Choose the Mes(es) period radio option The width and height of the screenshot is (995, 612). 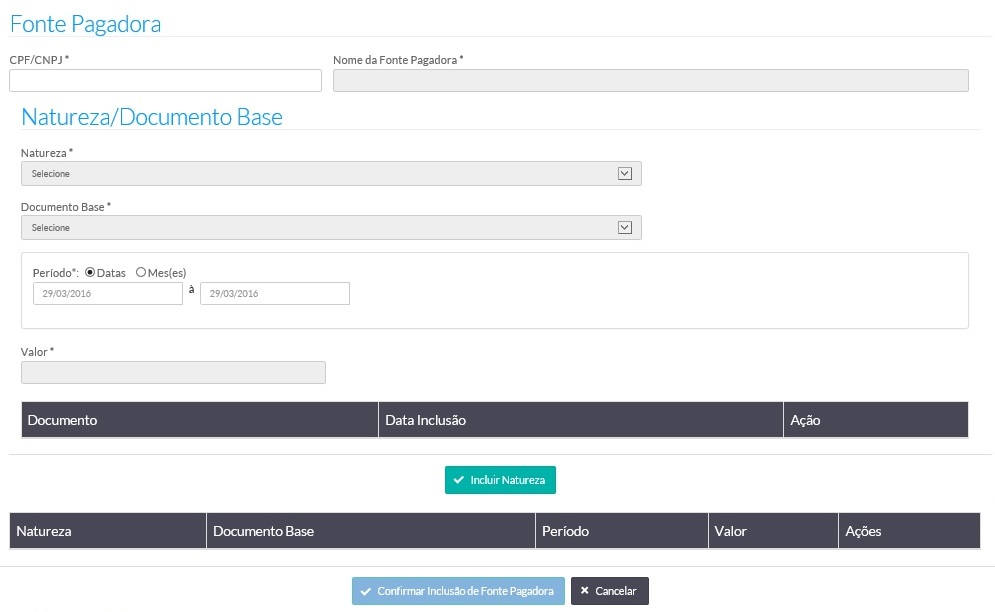(x=141, y=272)
